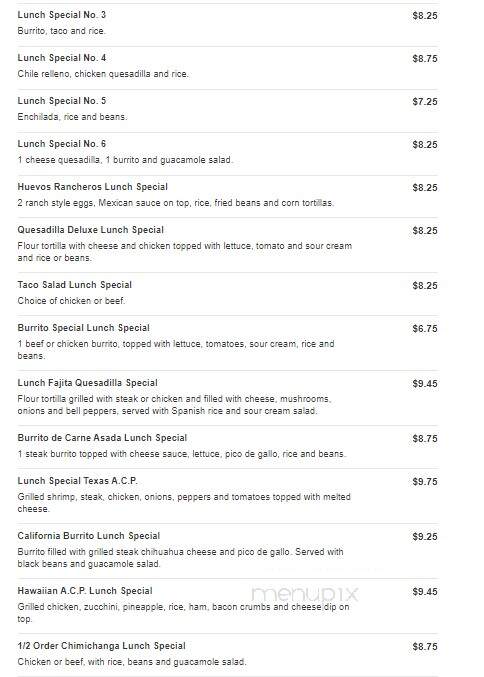This screenshot has width=484, height=677.
Task: Open Quesadilla Deluxe Lunch Special
Action: [x=91, y=230]
